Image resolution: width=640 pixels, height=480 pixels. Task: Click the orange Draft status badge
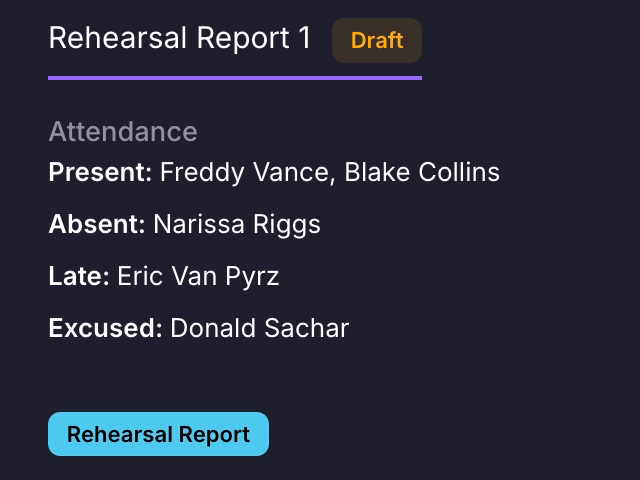pos(377,40)
